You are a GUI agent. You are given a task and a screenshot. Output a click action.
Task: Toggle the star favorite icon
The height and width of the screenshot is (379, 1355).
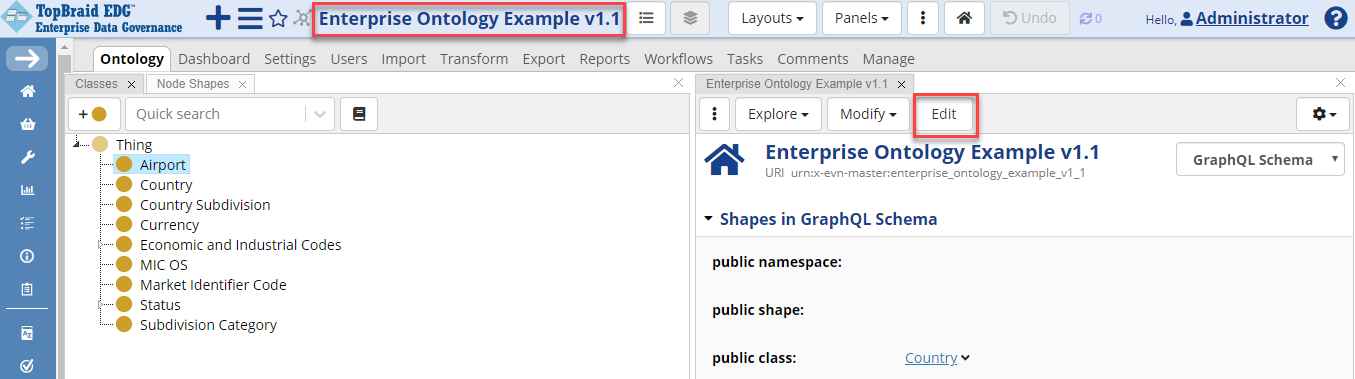(x=278, y=19)
